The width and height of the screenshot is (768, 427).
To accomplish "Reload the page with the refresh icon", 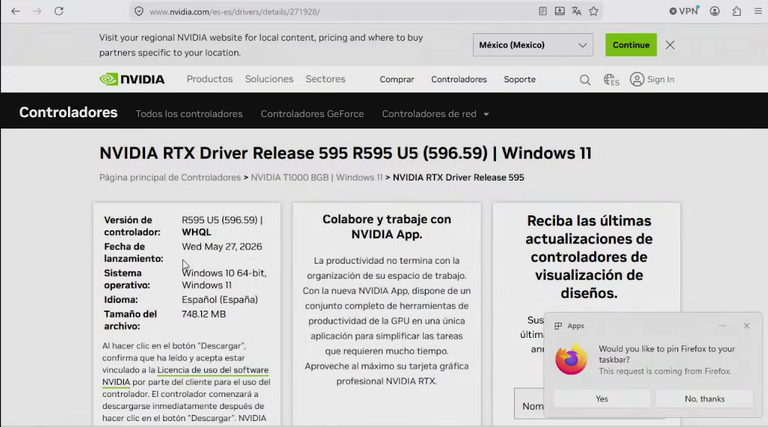I will [59, 11].
